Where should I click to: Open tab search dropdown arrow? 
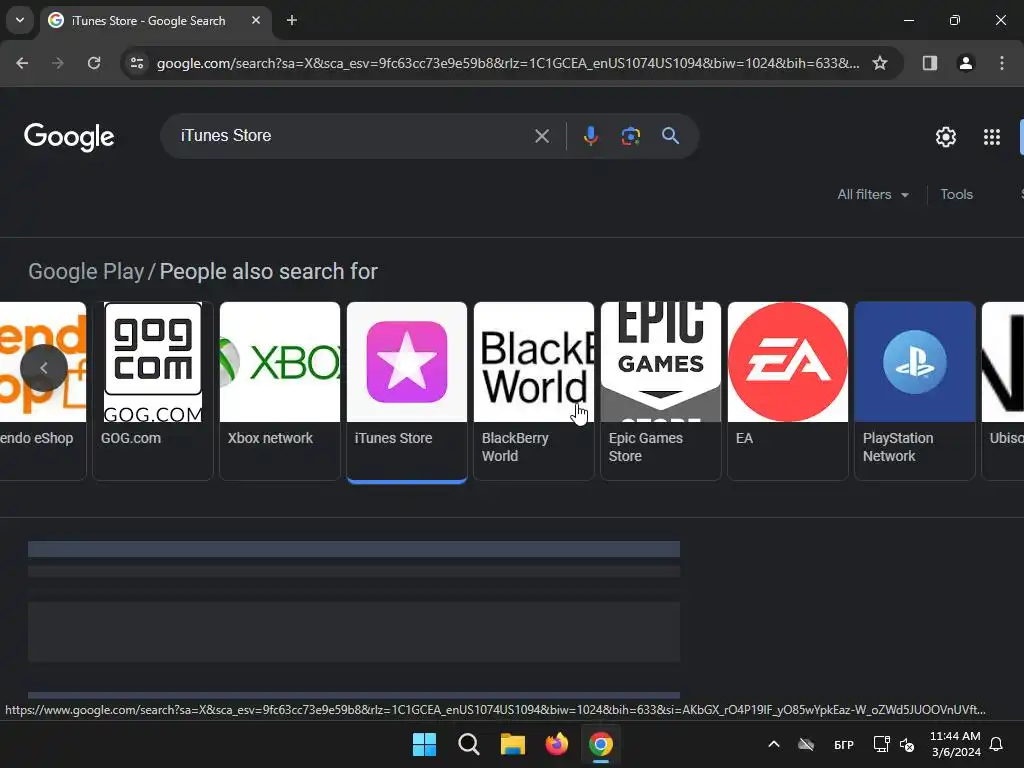coord(20,20)
